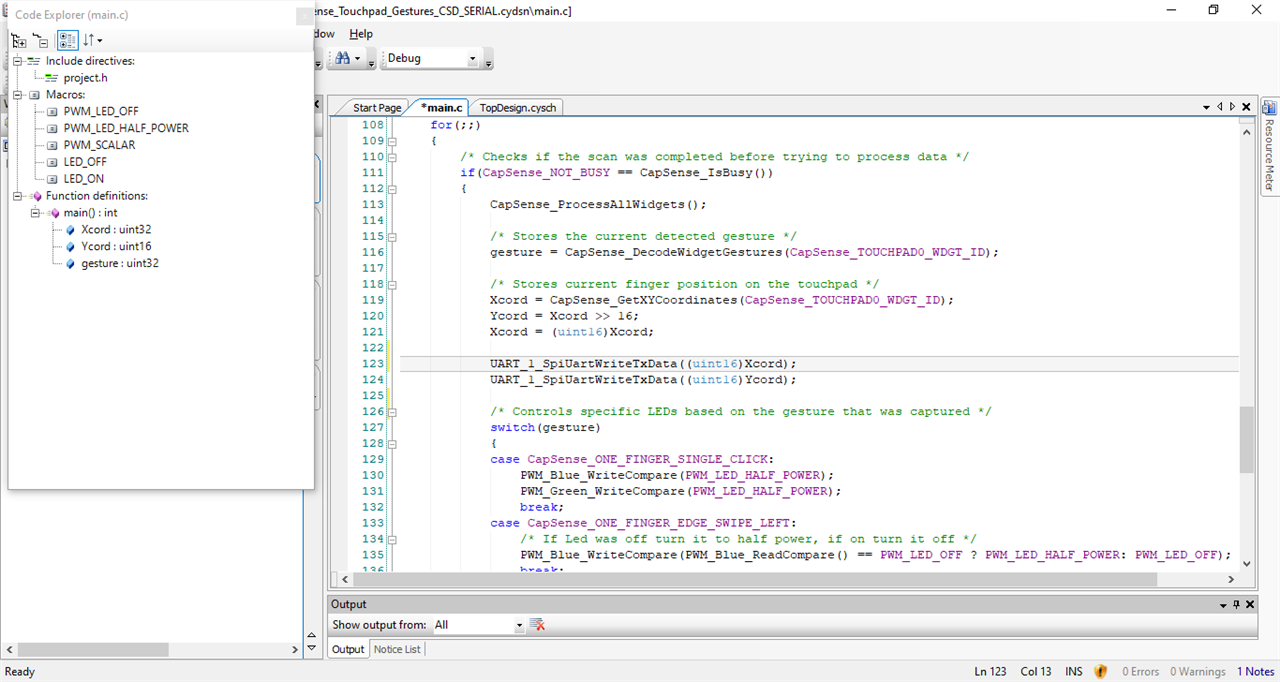This screenshot has height=682, width=1280.
Task: Click the Ycord variable cube icon
Action: [70, 246]
